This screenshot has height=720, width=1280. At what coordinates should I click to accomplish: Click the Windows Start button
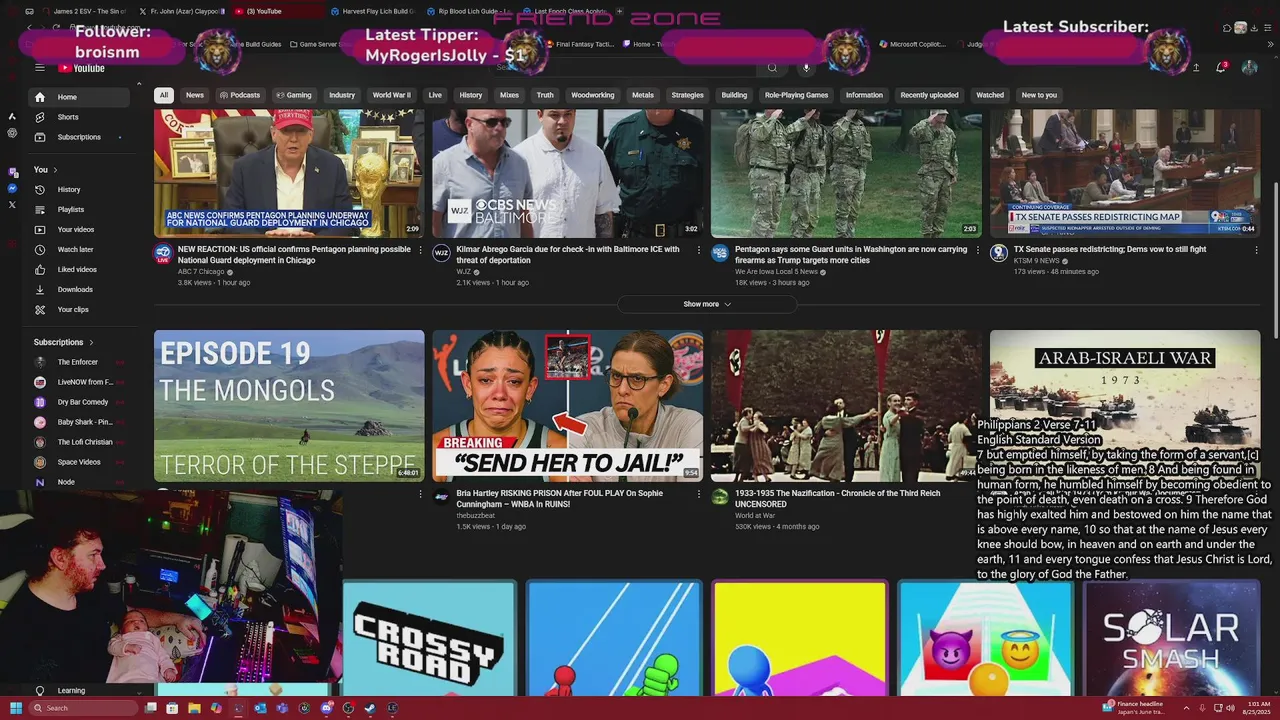pos(15,708)
